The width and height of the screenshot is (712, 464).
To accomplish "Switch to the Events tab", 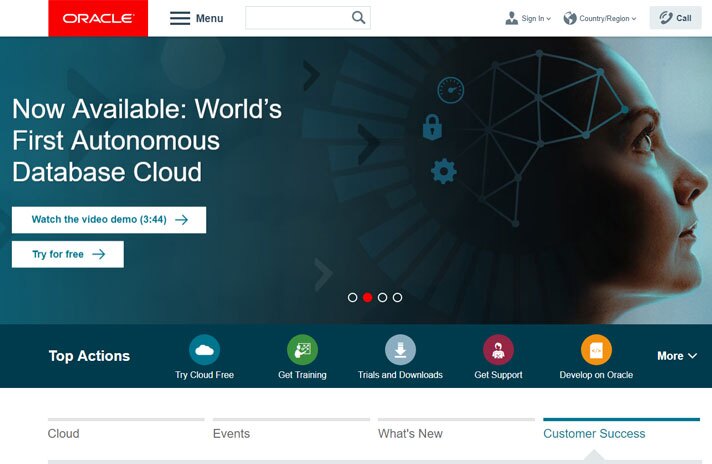I will (x=292, y=431).
